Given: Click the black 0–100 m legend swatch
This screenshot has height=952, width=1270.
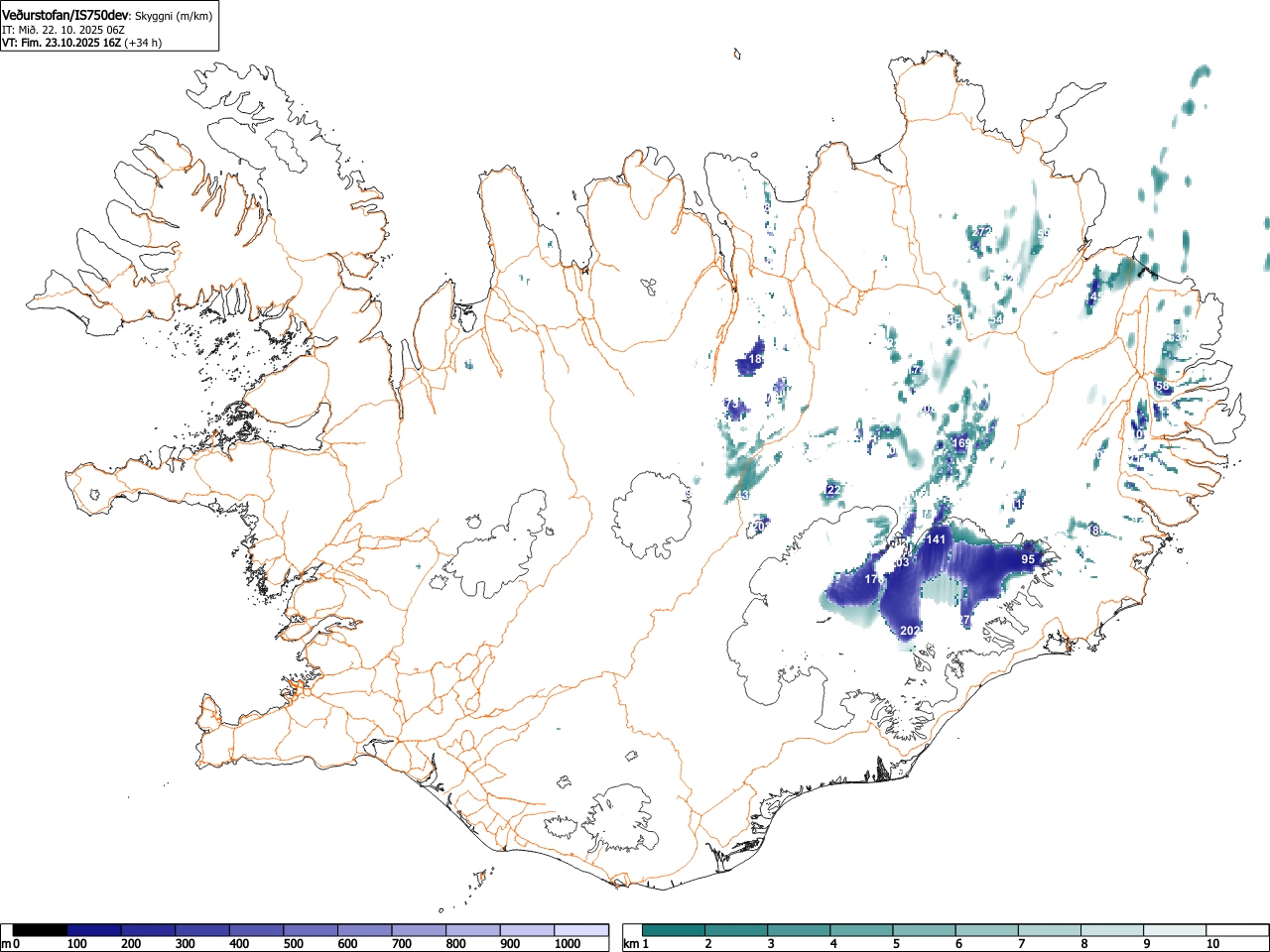Looking at the screenshot, I should tap(41, 930).
